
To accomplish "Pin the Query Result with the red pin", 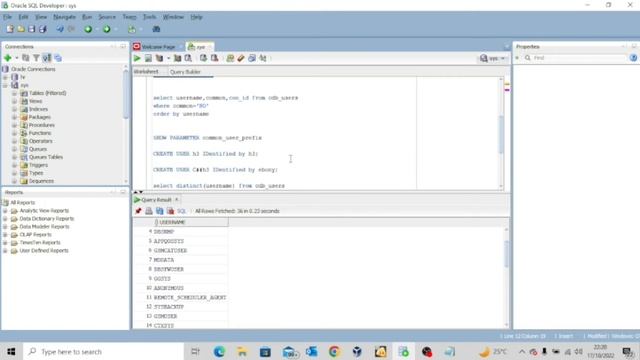I will point(138,211).
